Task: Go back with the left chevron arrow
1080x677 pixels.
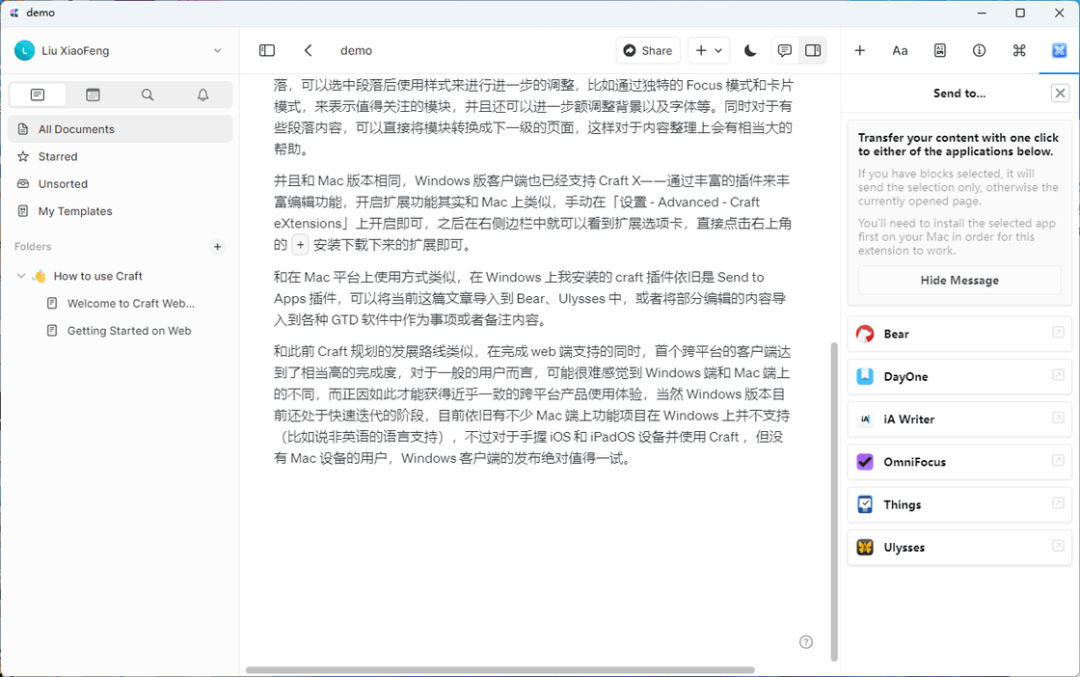Action: [x=308, y=50]
